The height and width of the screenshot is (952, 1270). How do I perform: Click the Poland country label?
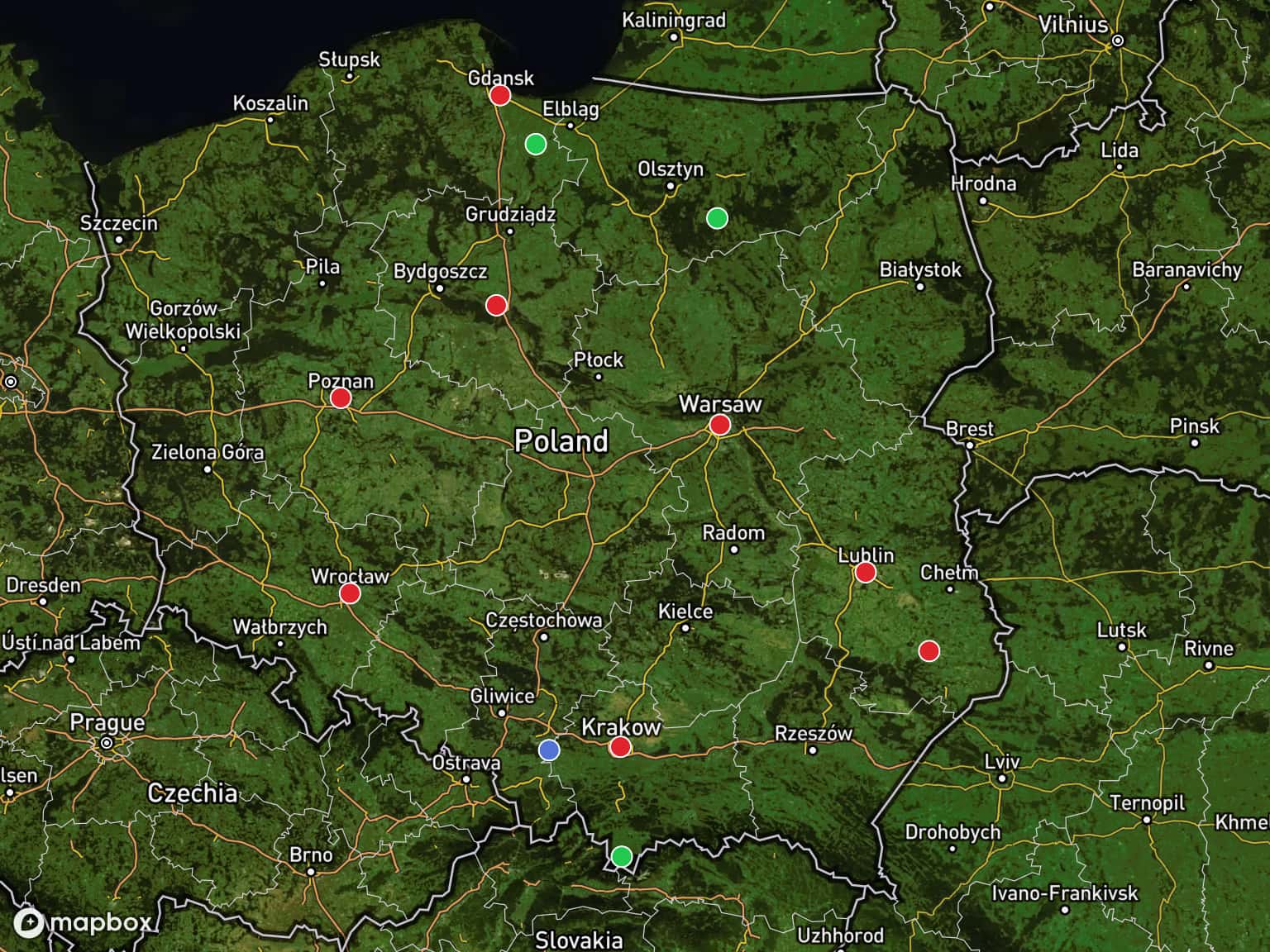(x=561, y=440)
